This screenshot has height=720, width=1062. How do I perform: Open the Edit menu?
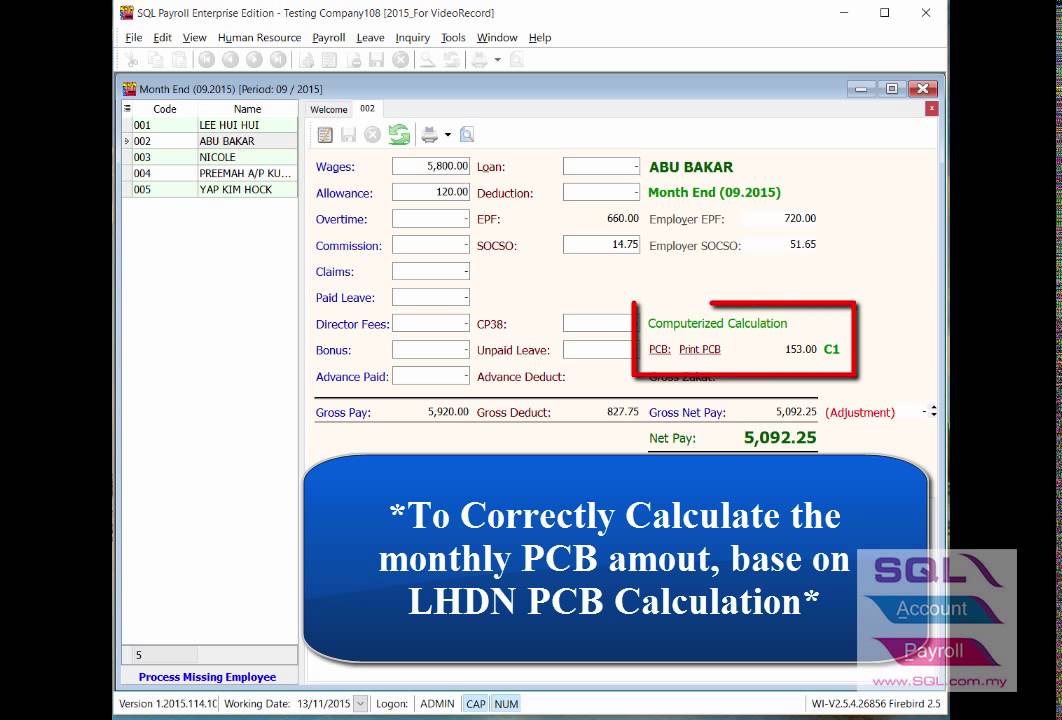162,38
